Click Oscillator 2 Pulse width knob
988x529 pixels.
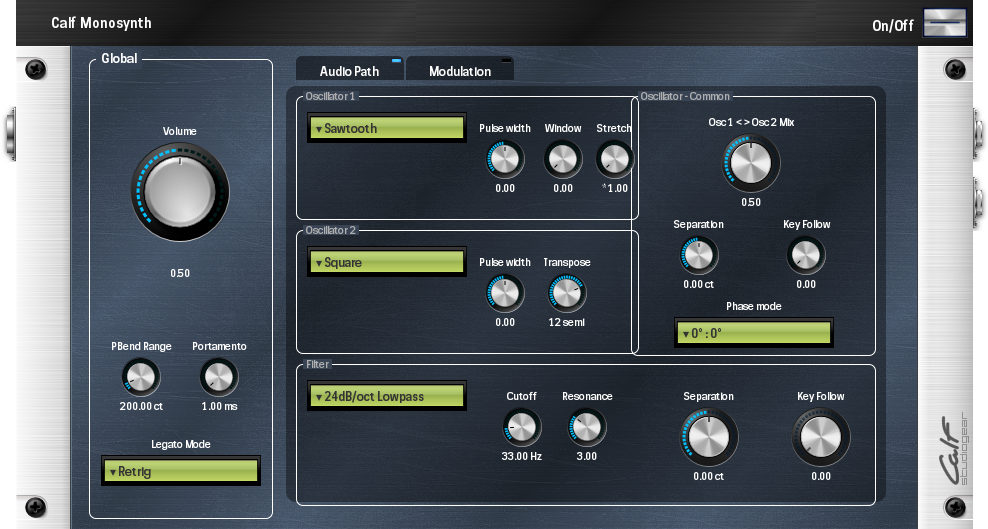(505, 293)
